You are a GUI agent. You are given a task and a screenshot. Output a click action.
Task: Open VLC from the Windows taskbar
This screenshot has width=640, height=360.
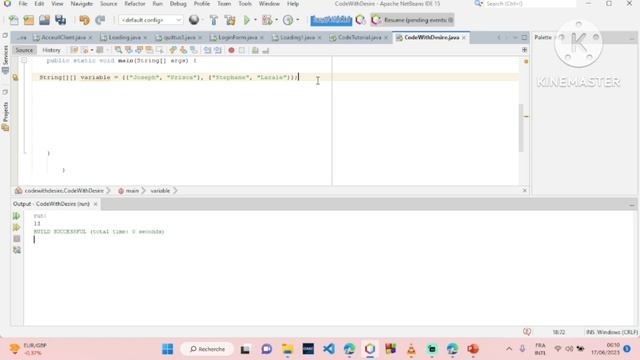tap(411, 349)
